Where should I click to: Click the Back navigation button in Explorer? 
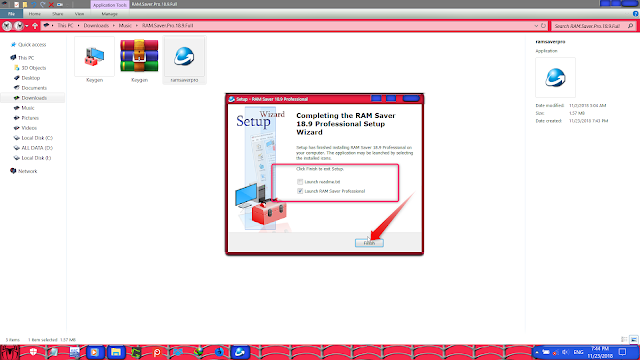coord(7,26)
